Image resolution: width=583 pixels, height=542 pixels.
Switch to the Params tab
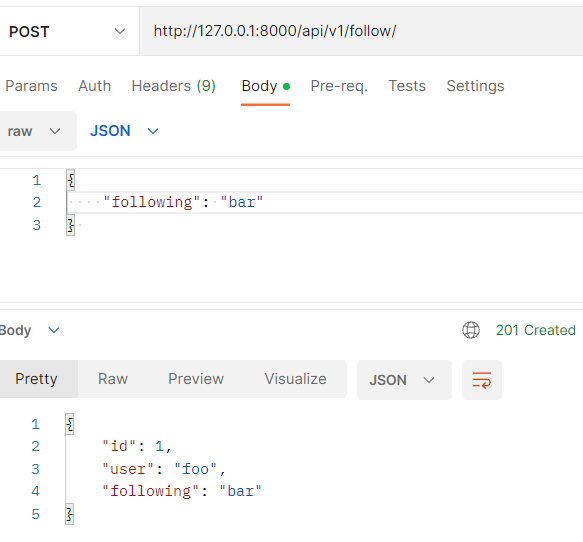pos(31,86)
